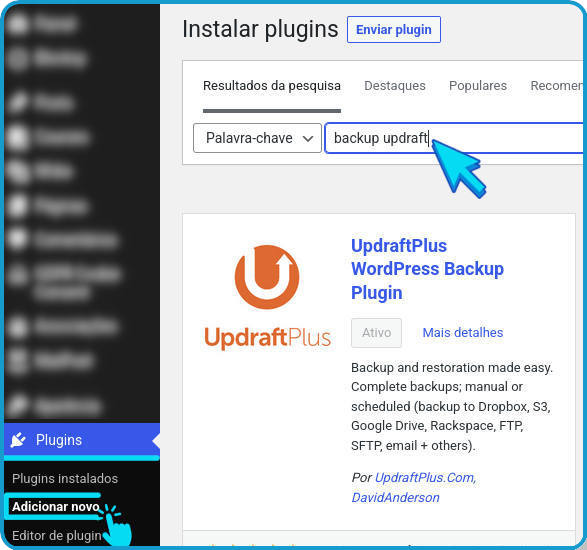Viewport: 587px width, 550px height.
Task: Click the disabled Ativo button
Action: pyautogui.click(x=376, y=333)
